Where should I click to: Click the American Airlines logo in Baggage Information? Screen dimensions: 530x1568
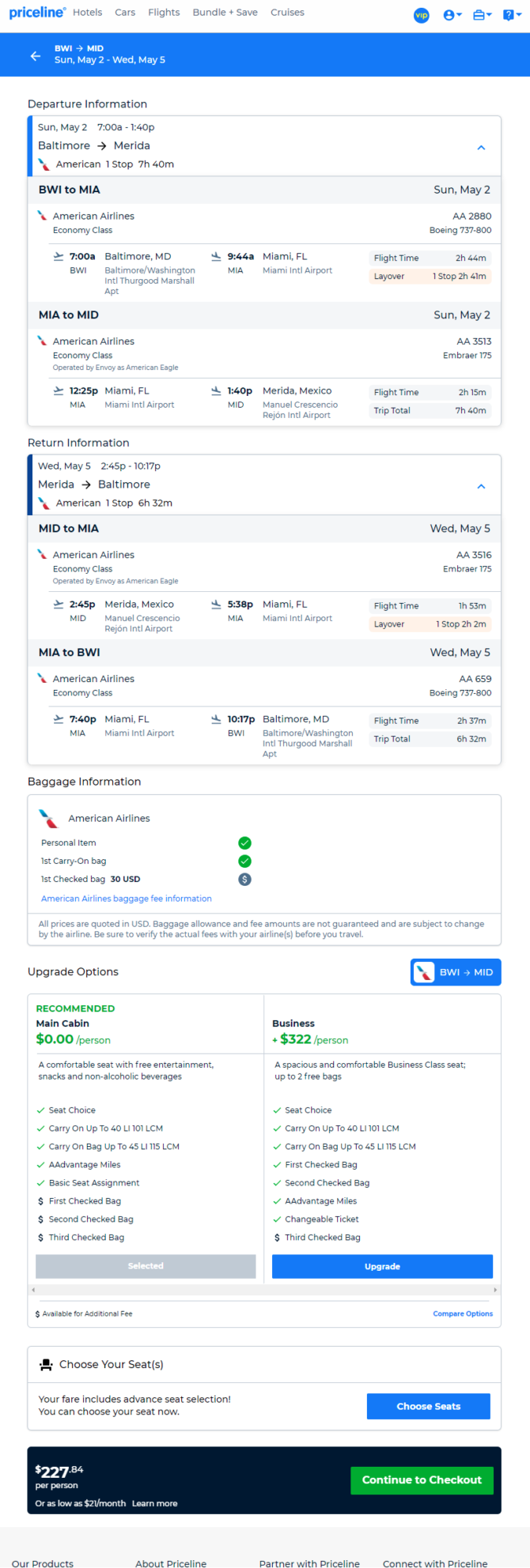48,818
